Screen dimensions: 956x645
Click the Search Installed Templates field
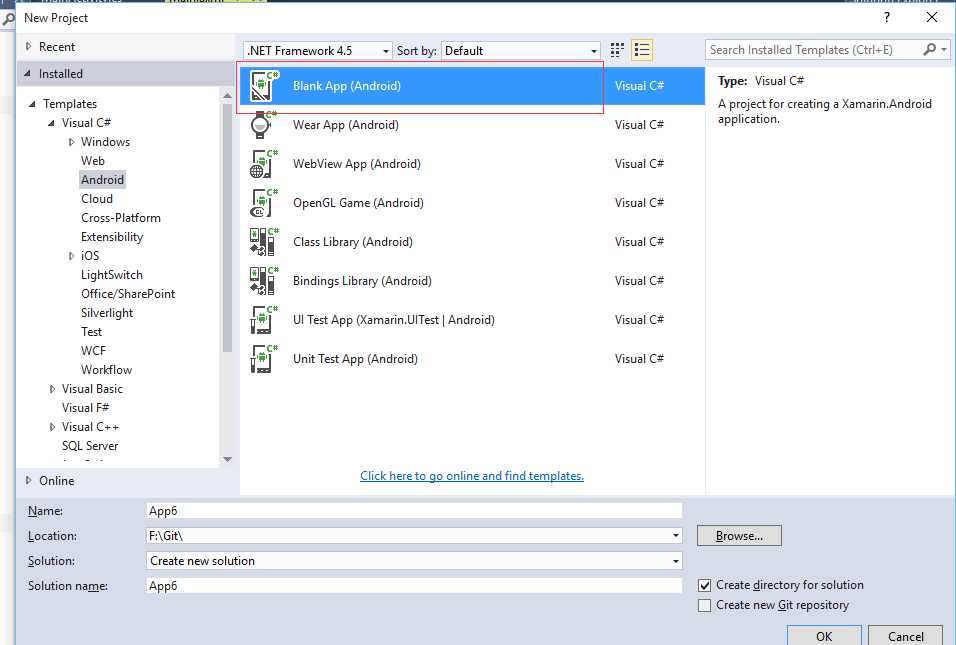814,49
